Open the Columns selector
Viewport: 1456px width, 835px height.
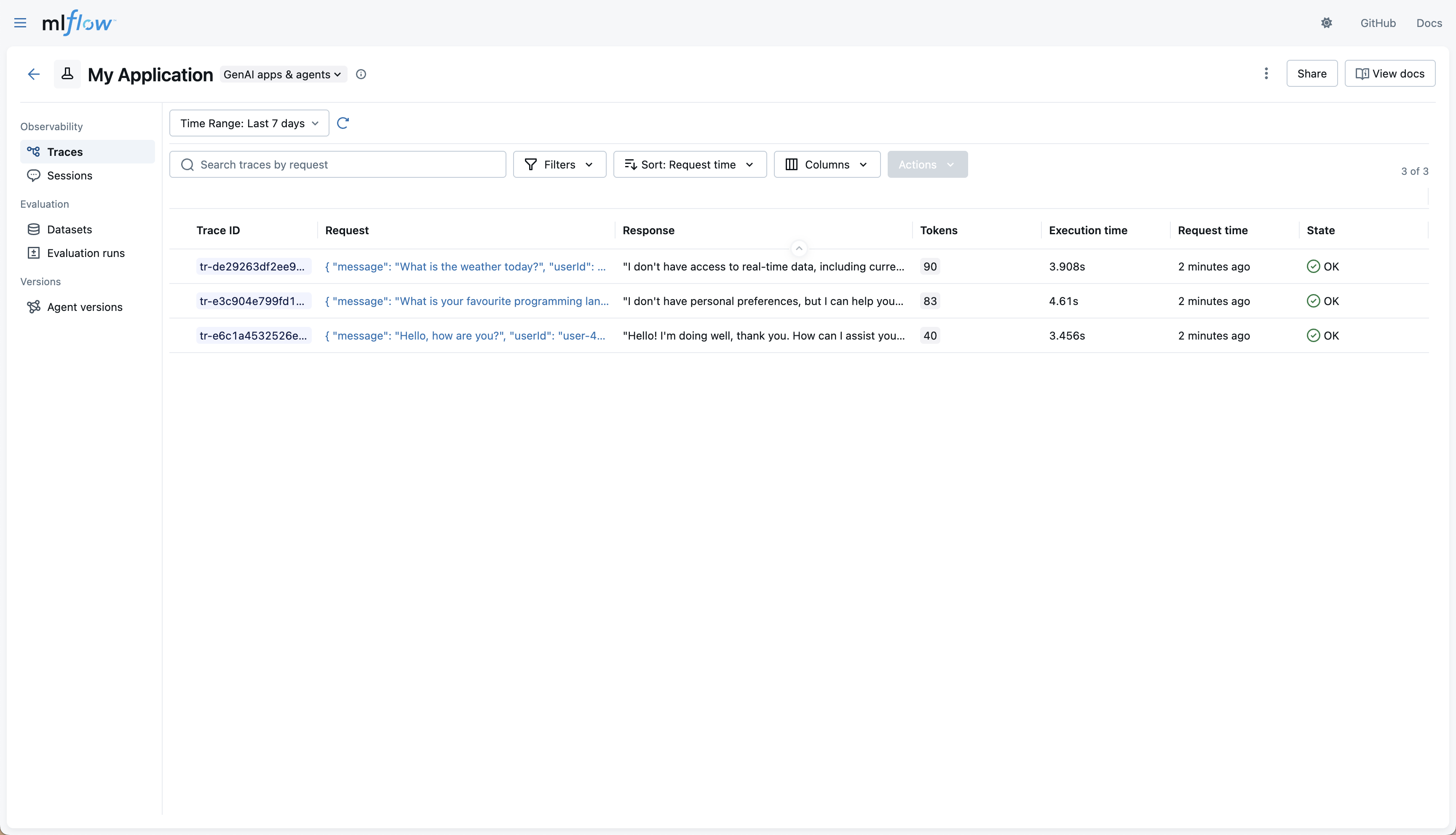826,165
